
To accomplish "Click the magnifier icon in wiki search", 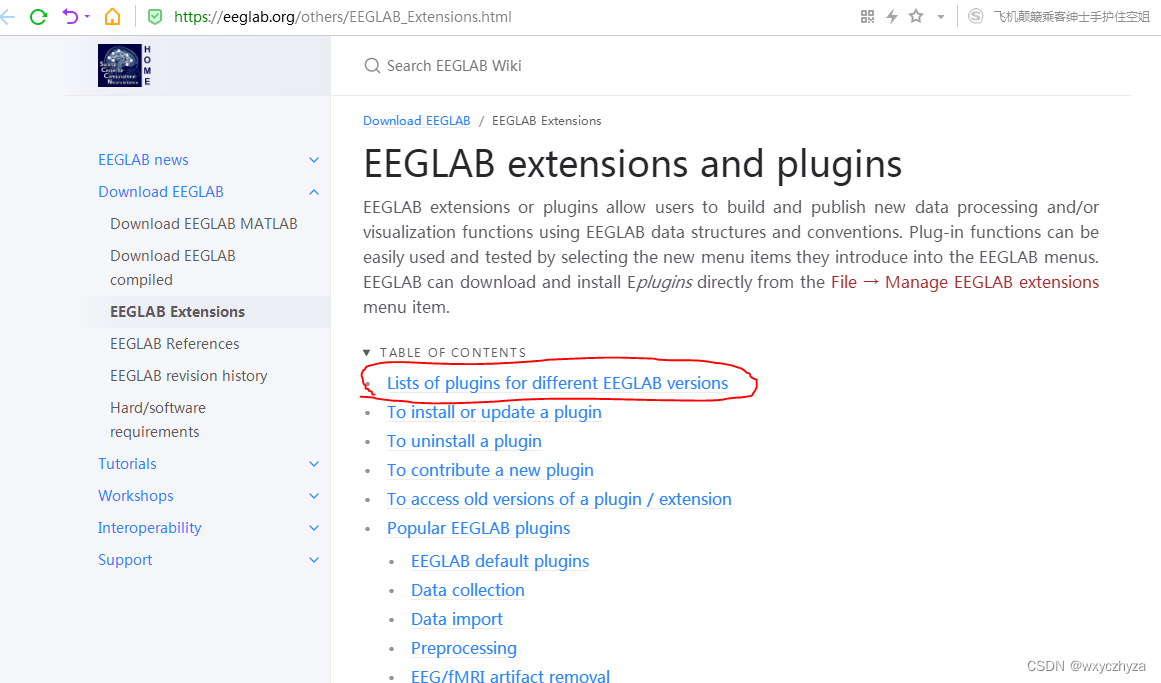I will (x=372, y=66).
